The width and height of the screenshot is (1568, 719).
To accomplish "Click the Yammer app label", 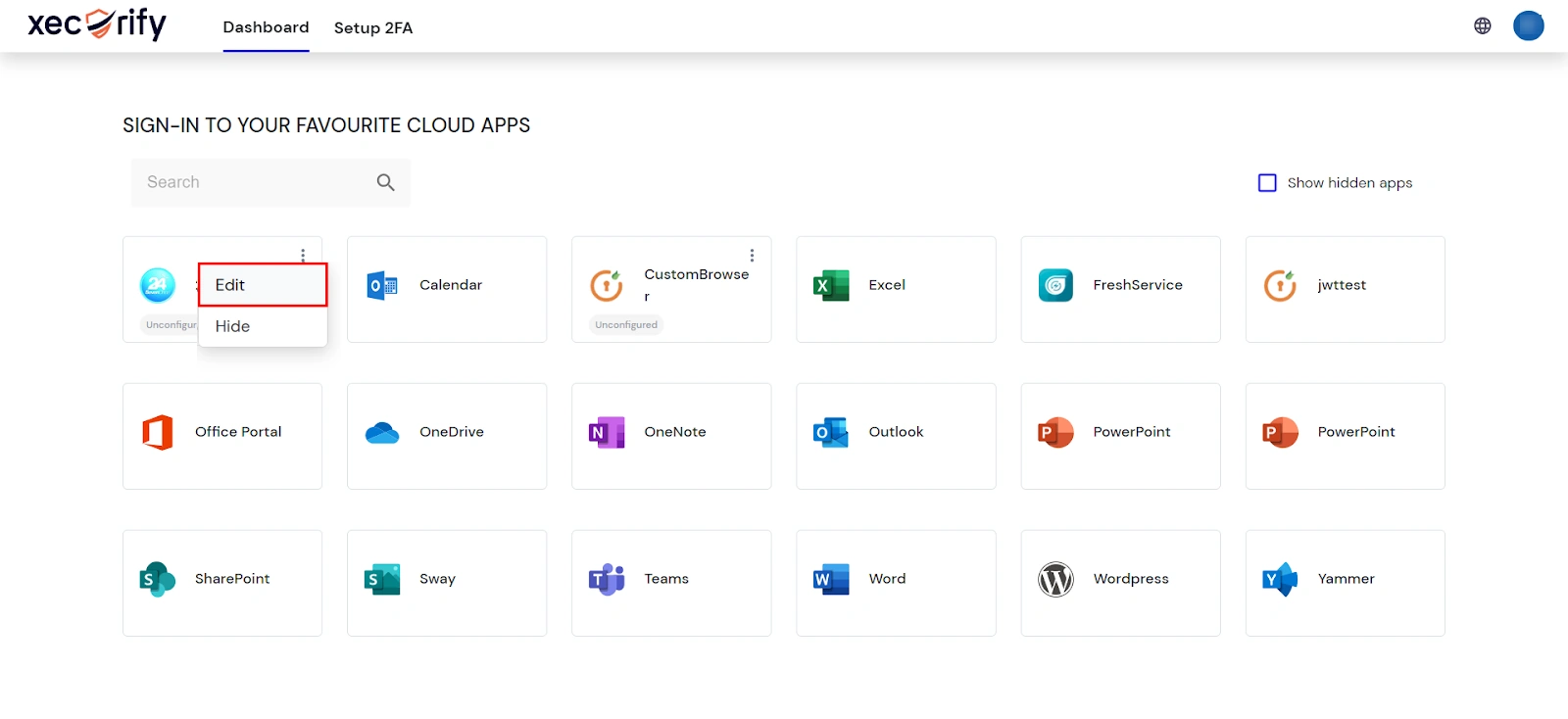I will coord(1346,579).
